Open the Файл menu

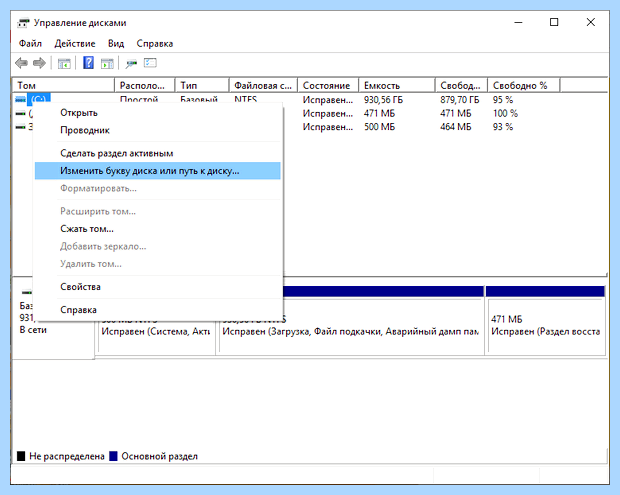point(30,43)
